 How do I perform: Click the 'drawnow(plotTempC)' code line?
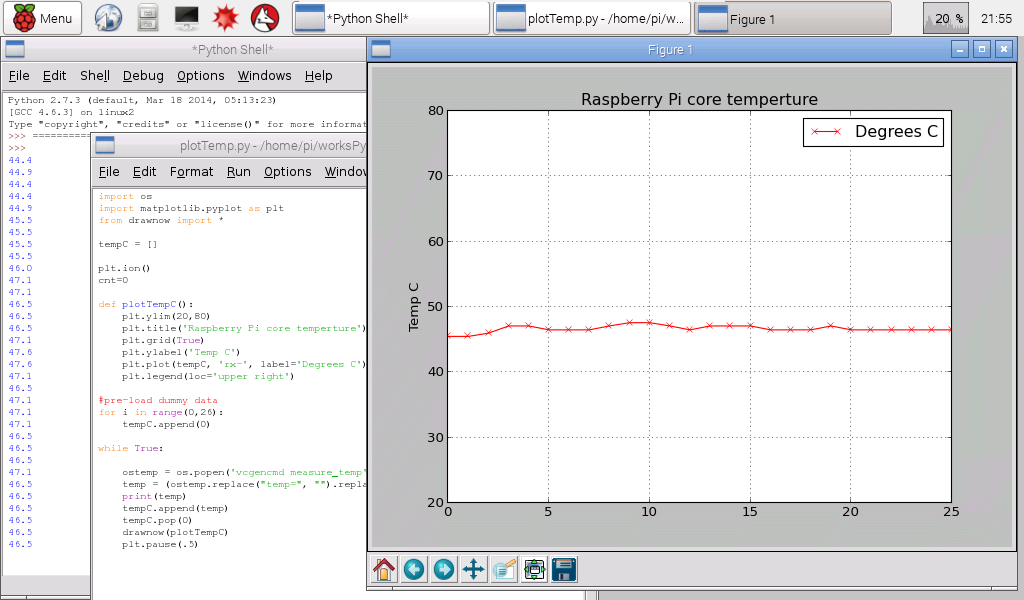(x=175, y=532)
